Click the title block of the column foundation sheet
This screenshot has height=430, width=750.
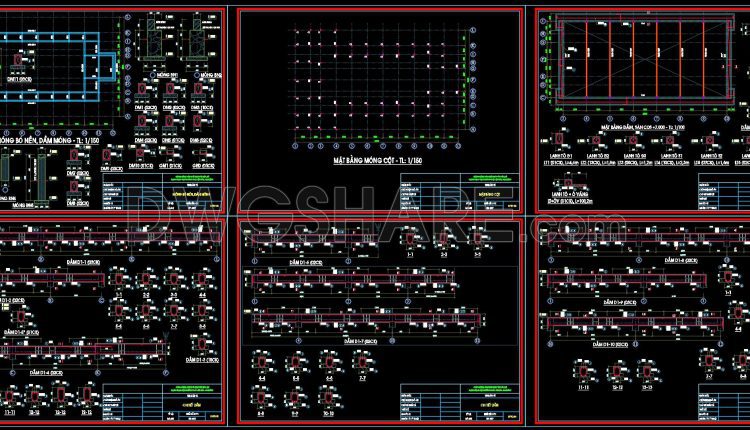(x=460, y=191)
